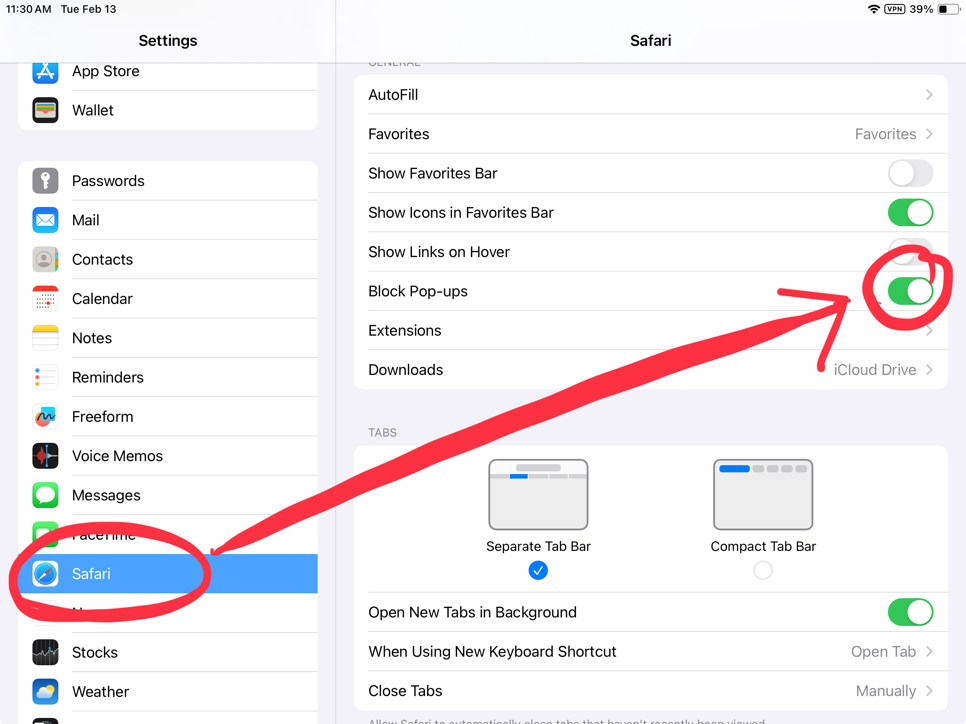Open When Using New Keyboard Shortcut
966x724 pixels.
651,652
